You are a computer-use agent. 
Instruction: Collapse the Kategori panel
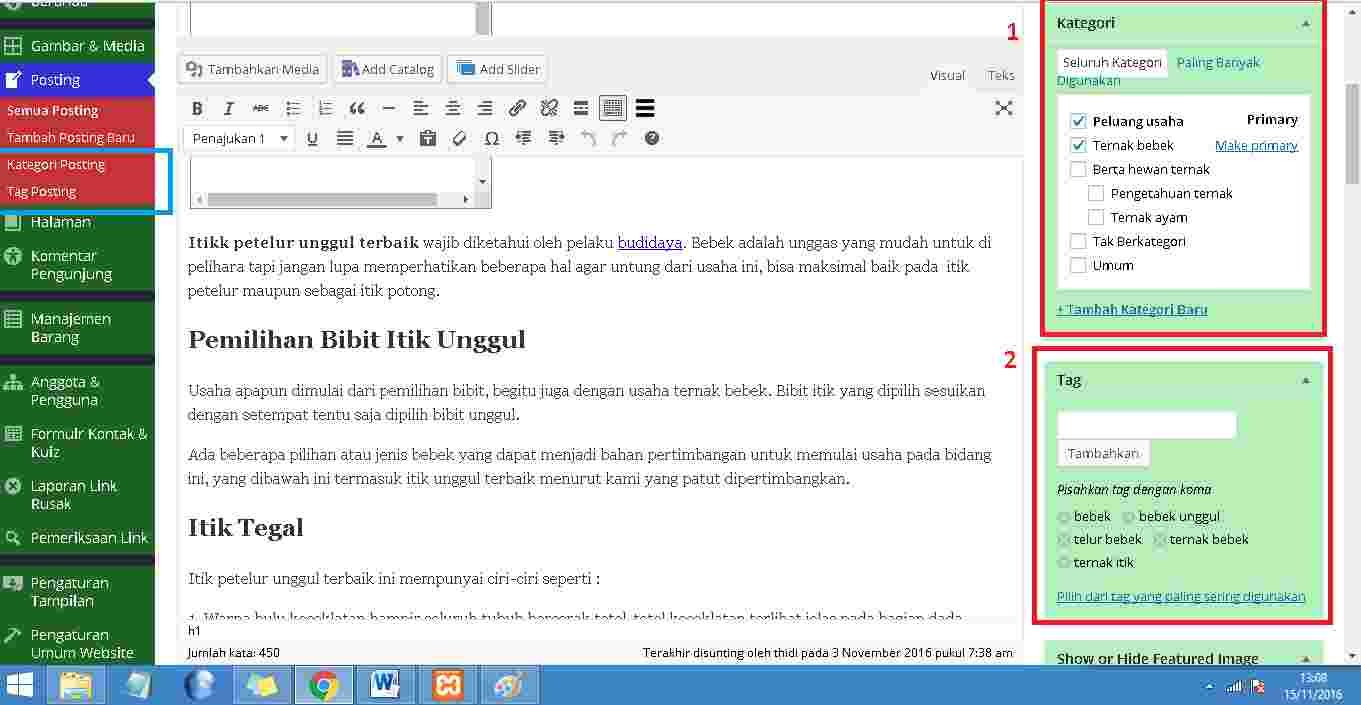point(1305,22)
